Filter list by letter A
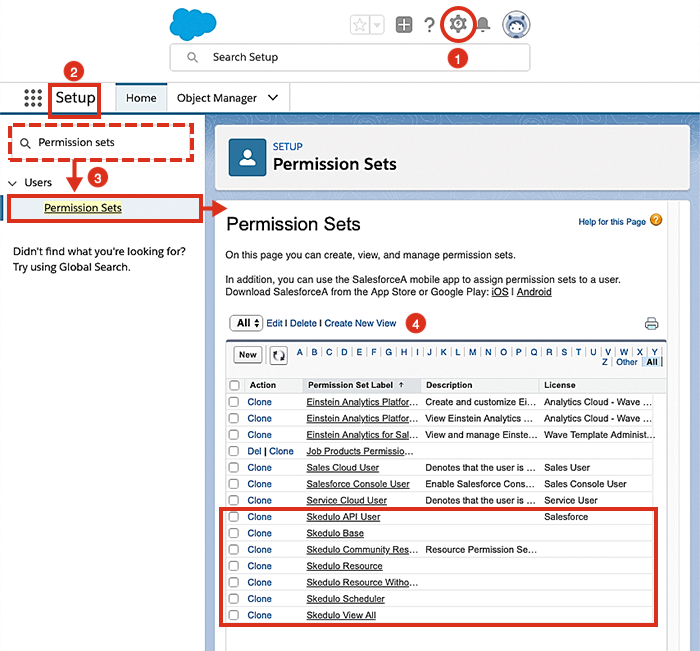Viewport: 700px width, 651px height. 300,352
